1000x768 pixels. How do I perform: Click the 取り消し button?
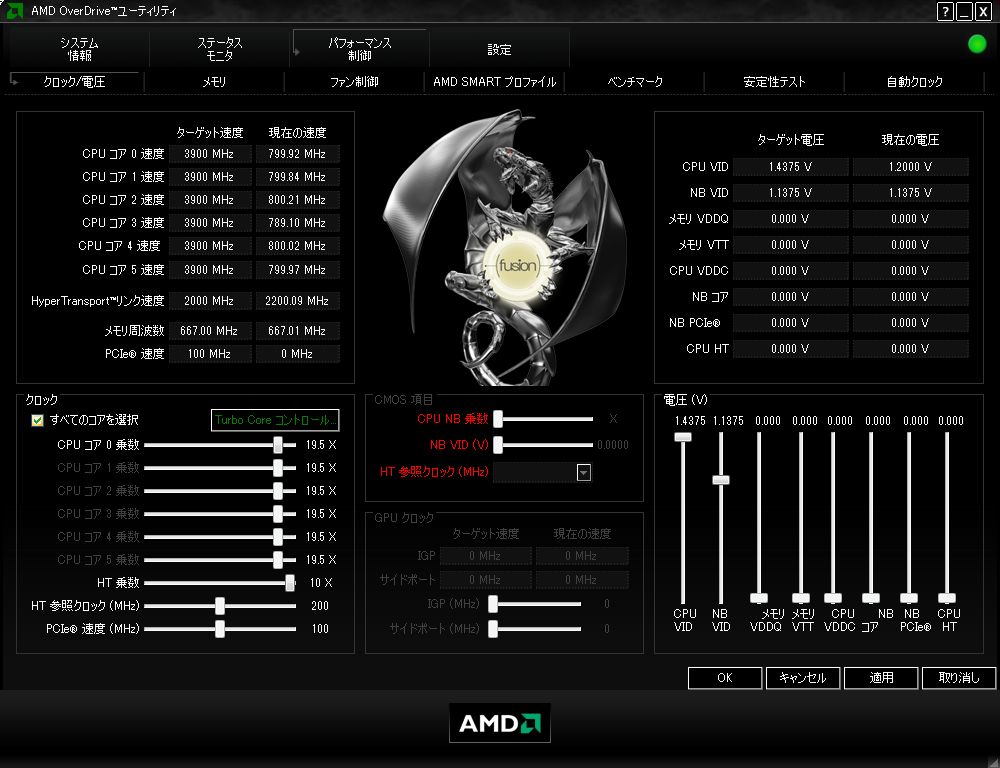pos(959,677)
